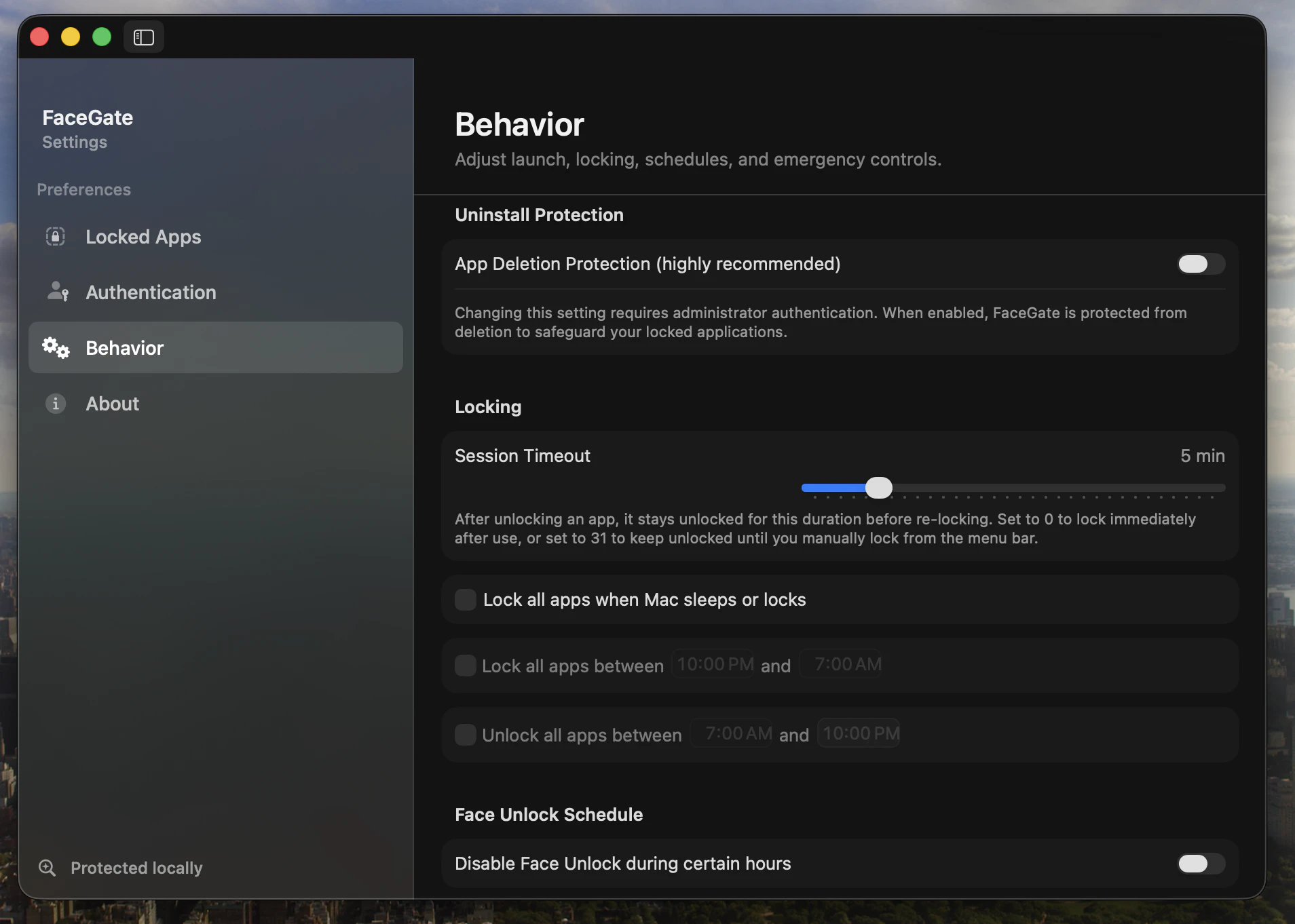Select the Behavior preferences item
Screen dimensions: 1295x924
pos(216,347)
